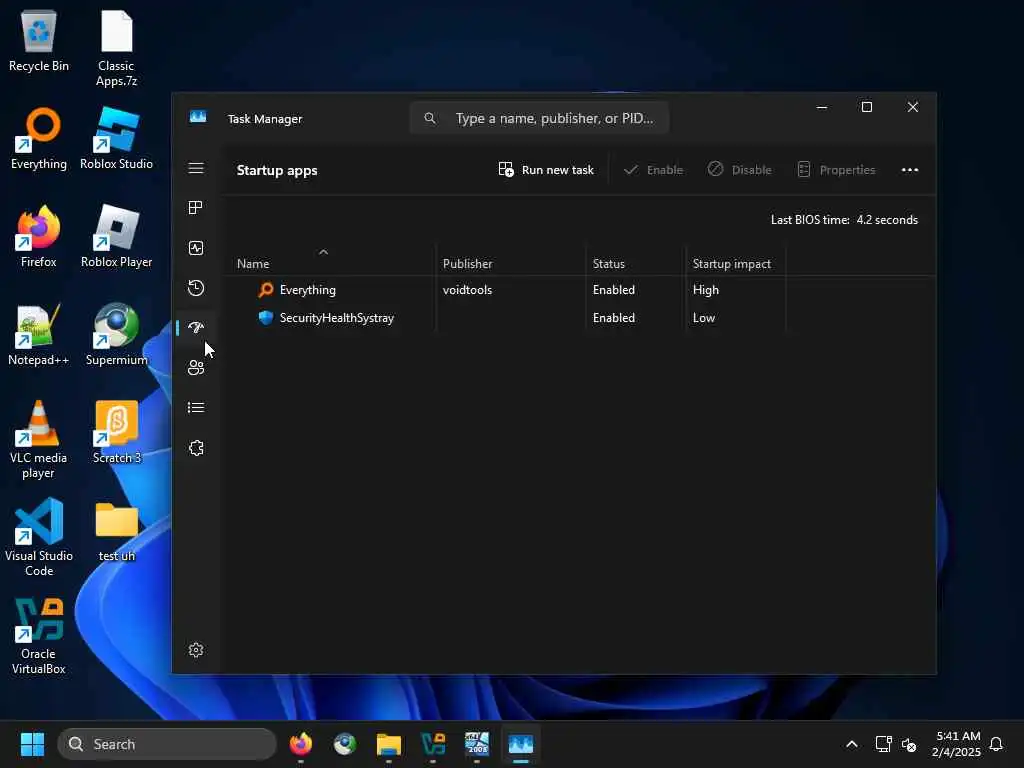Image resolution: width=1024 pixels, height=768 pixels.
Task: Open Supermium from the taskbar
Action: [x=345, y=744]
